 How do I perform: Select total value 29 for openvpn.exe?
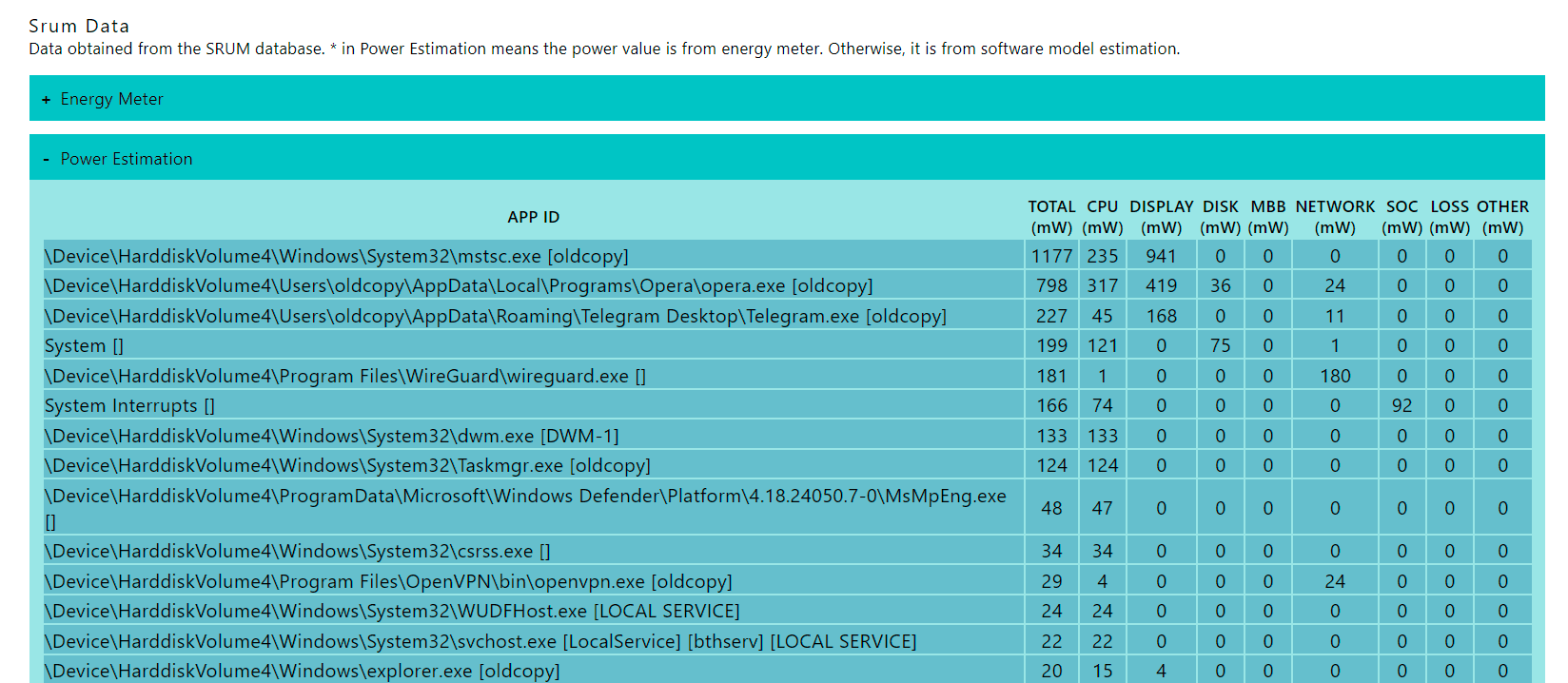[x=1051, y=581]
